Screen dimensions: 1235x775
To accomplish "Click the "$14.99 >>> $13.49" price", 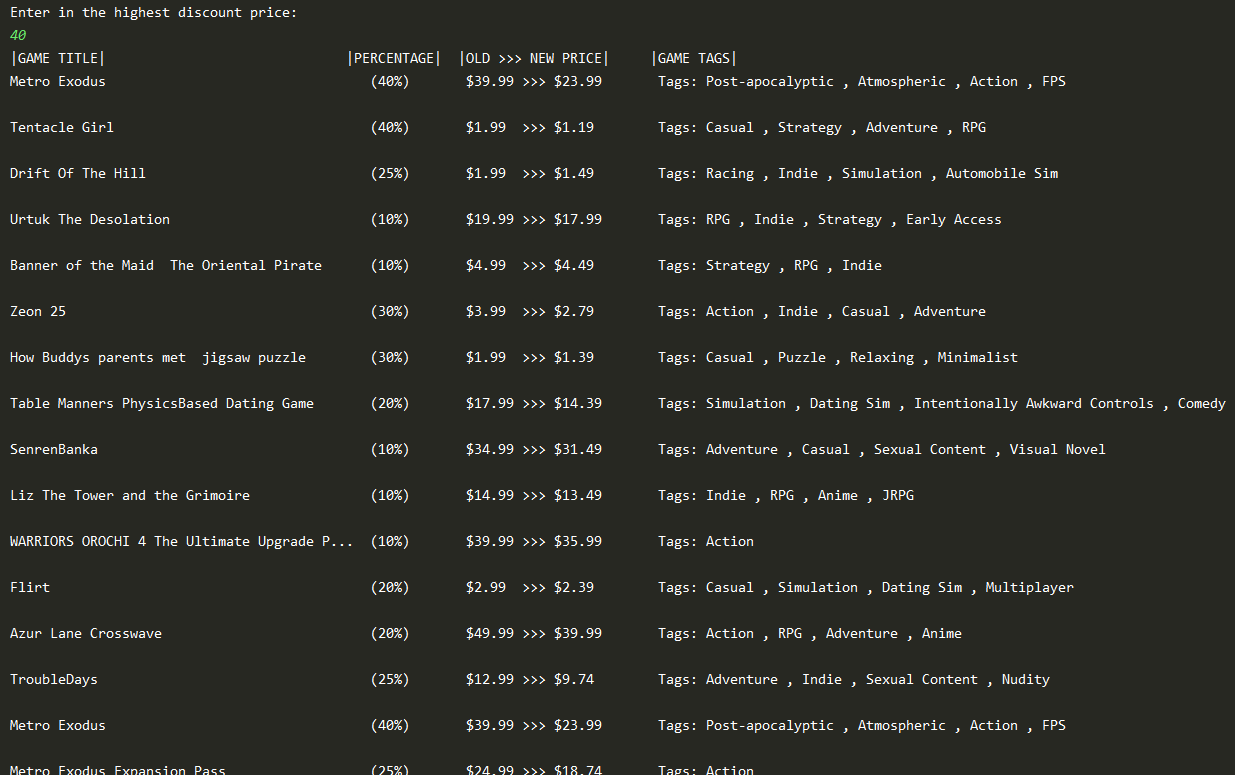I will click(534, 495).
